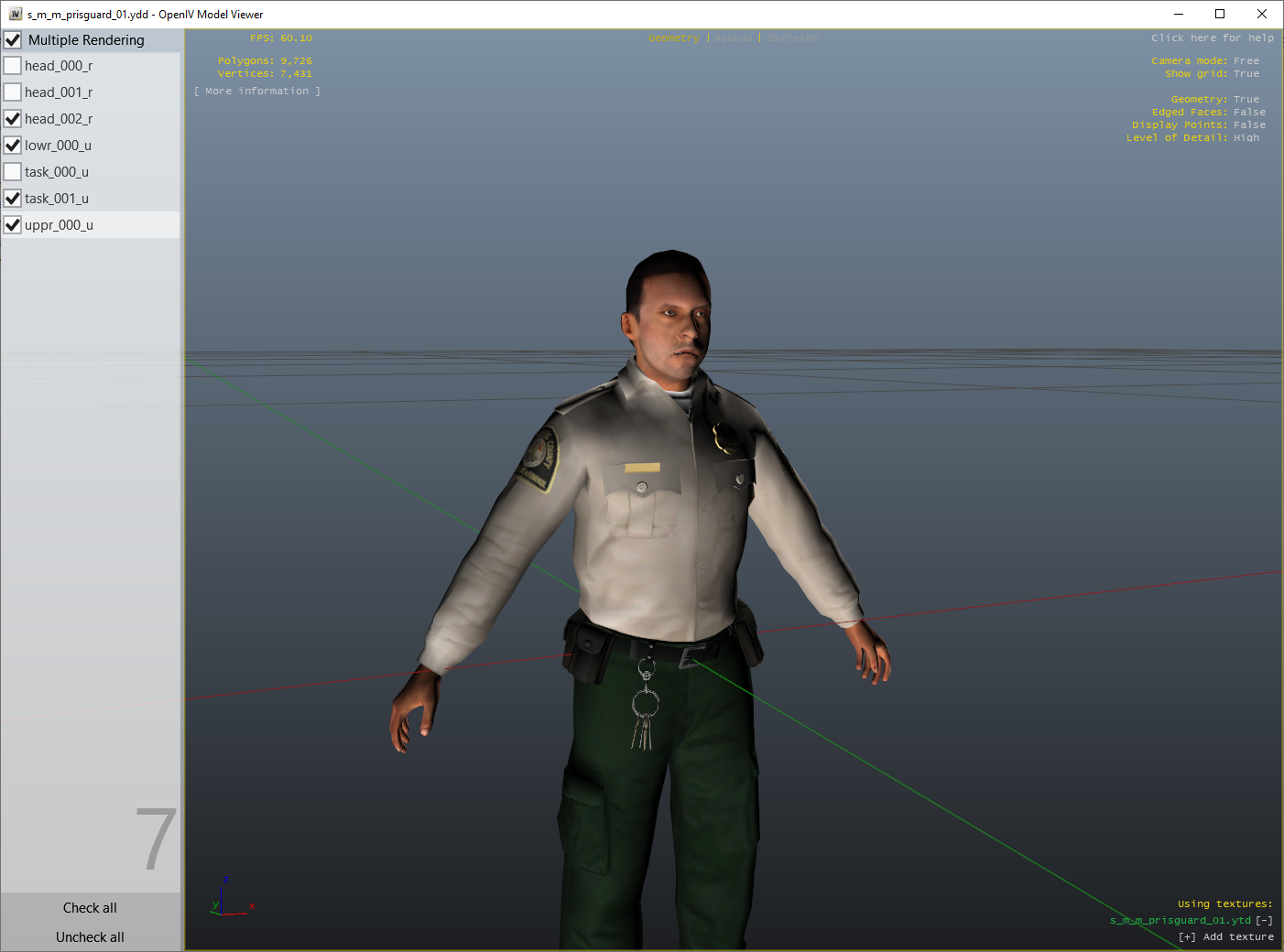The width and height of the screenshot is (1284, 952).
Task: Change the Camera mode setting
Action: (1246, 61)
